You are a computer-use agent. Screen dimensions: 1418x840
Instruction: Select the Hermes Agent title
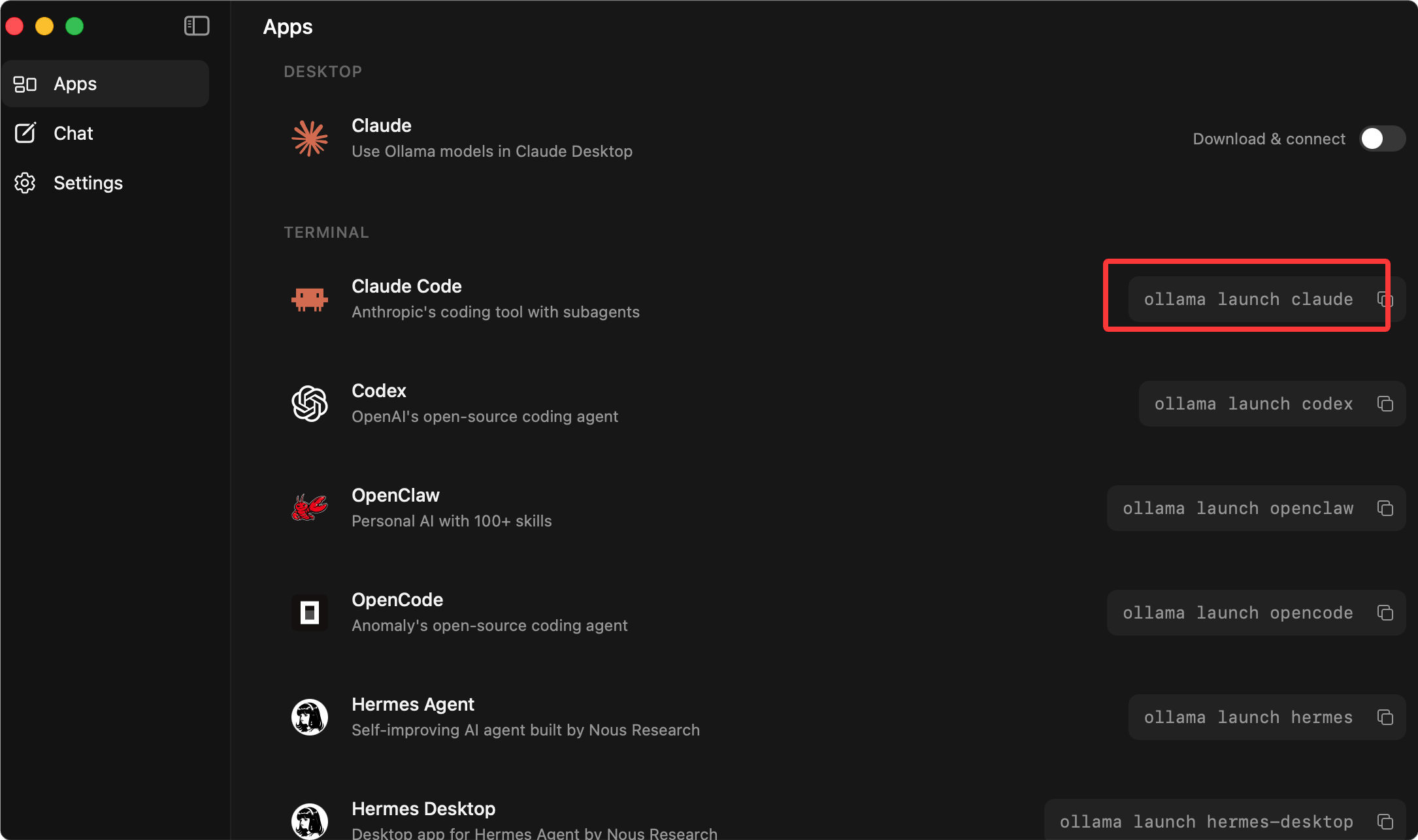[413, 704]
